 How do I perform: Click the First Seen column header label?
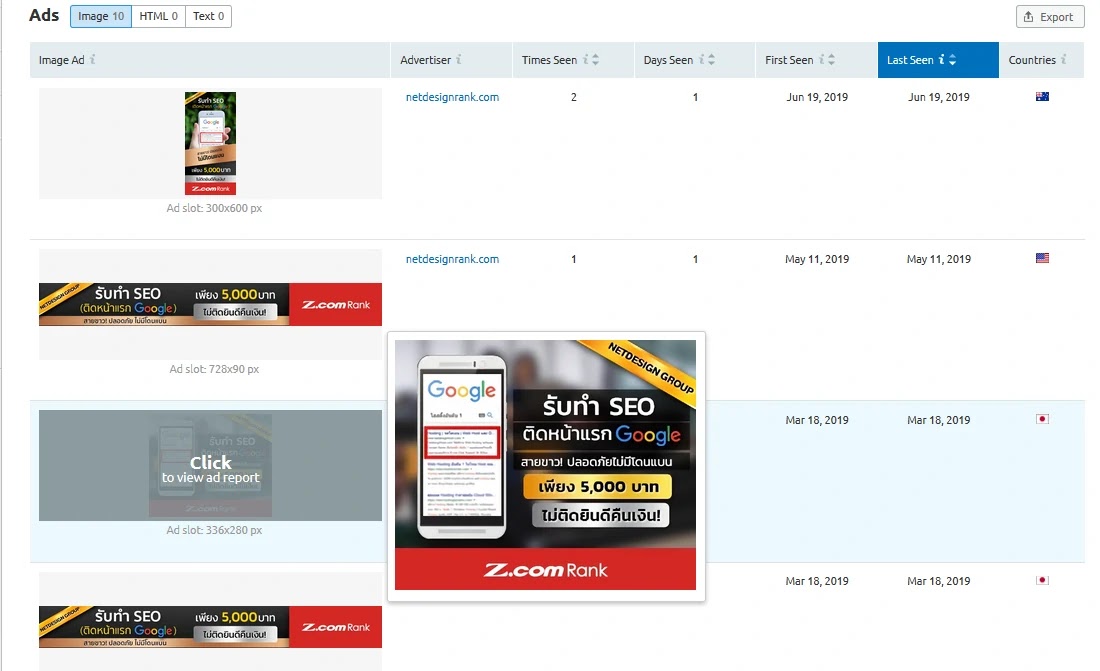(x=789, y=60)
